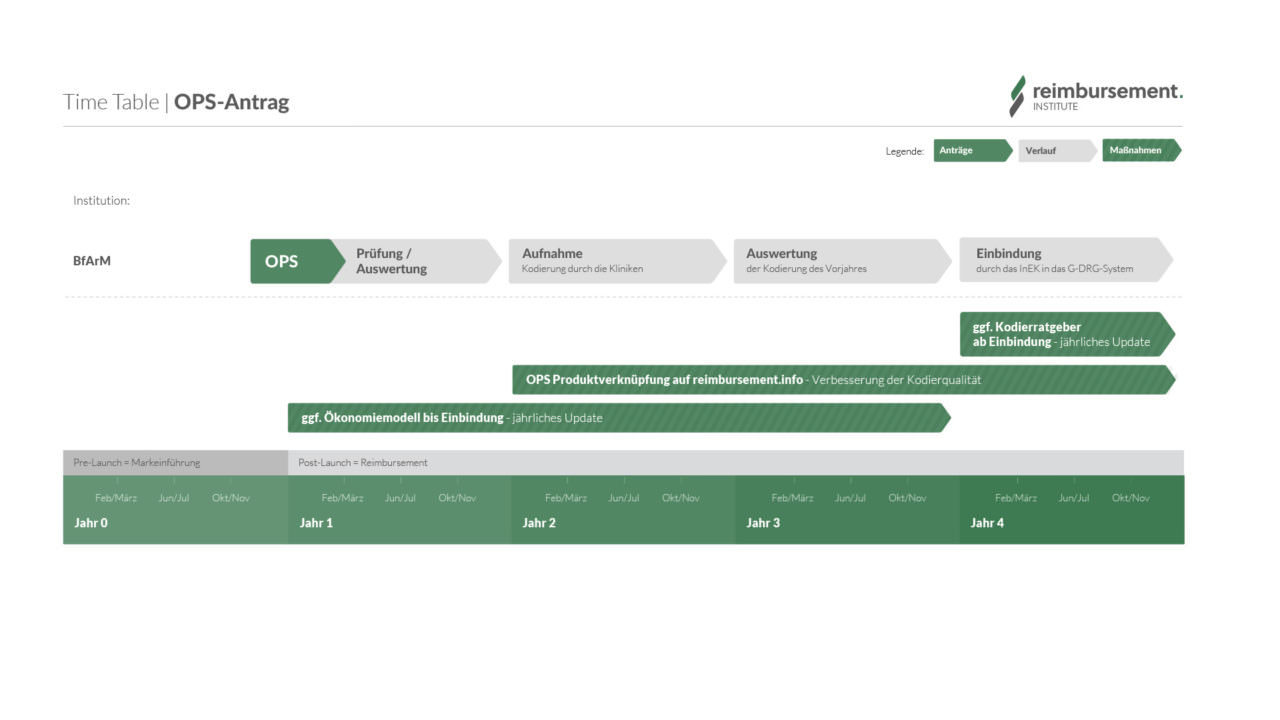The width and height of the screenshot is (1280, 720).
Task: Select the green OPS arrow block
Action: [285, 262]
